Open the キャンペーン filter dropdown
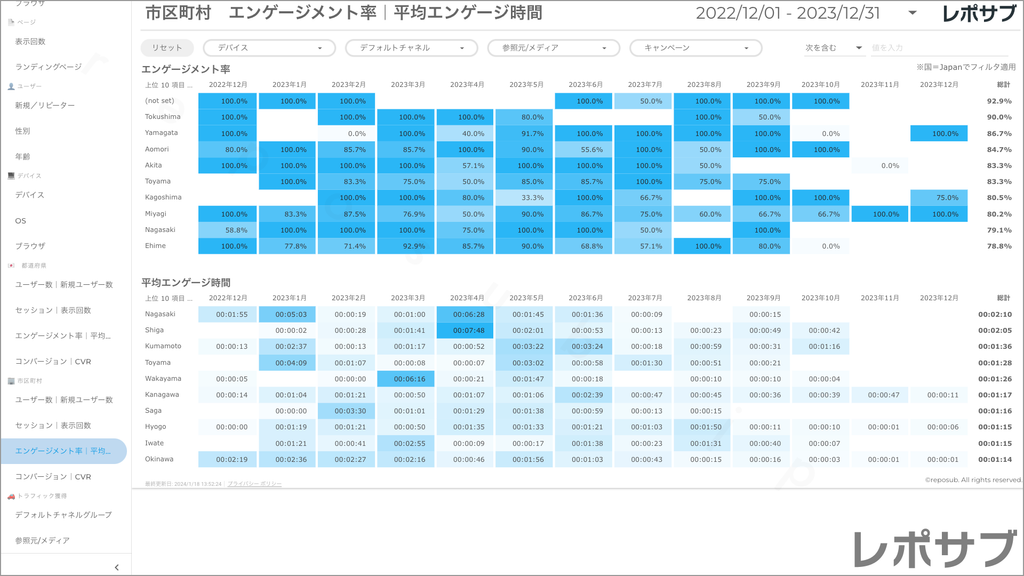The image size is (1024, 576). 695,48
